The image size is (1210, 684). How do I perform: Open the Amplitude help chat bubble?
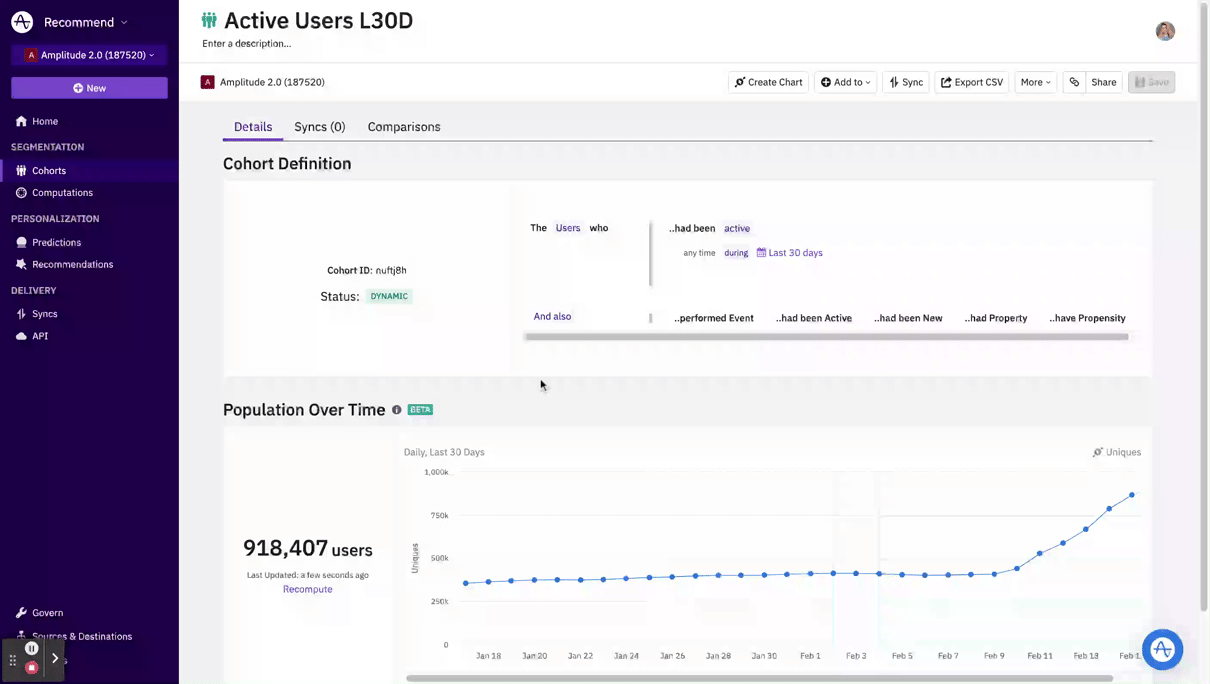1162,649
